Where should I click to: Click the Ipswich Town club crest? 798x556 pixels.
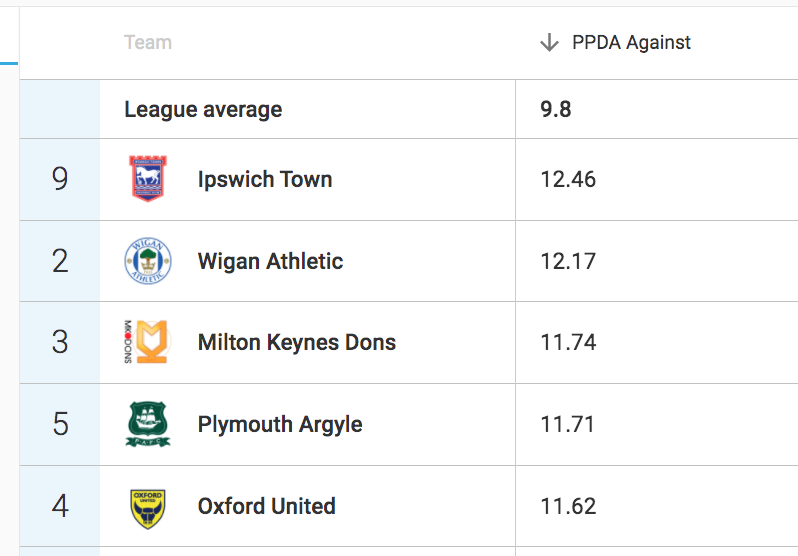click(x=146, y=179)
